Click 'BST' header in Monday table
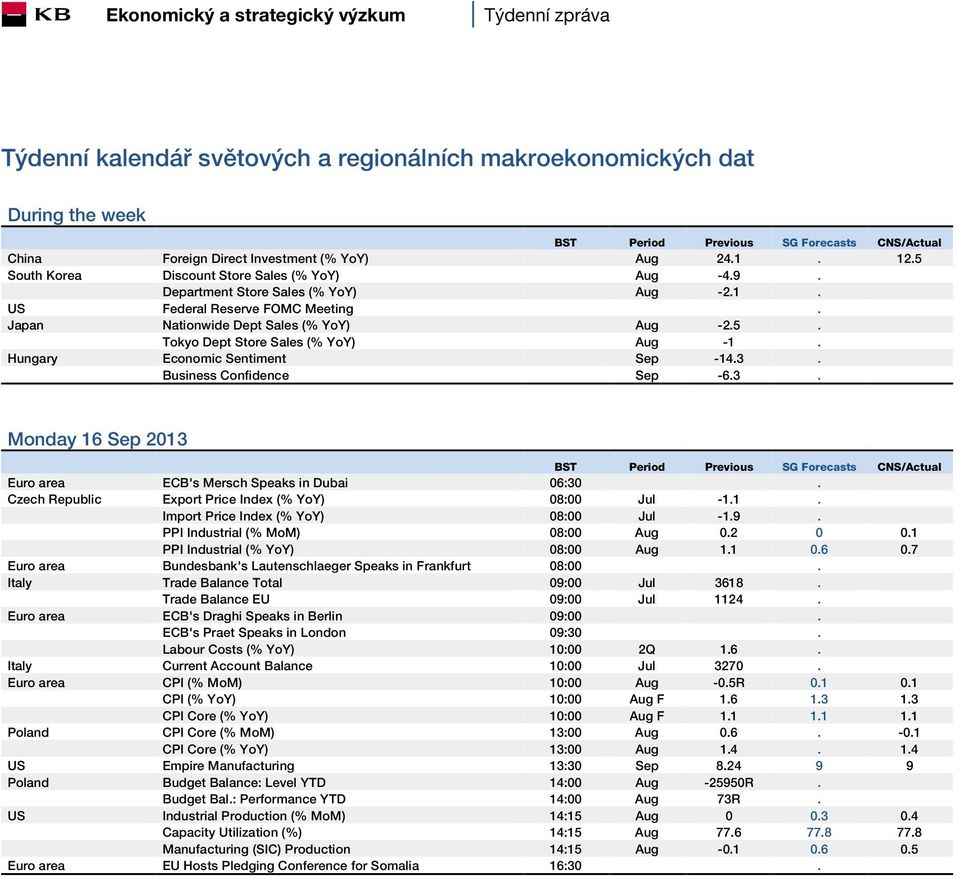Viewport: 960px width, 878px height. point(565,467)
